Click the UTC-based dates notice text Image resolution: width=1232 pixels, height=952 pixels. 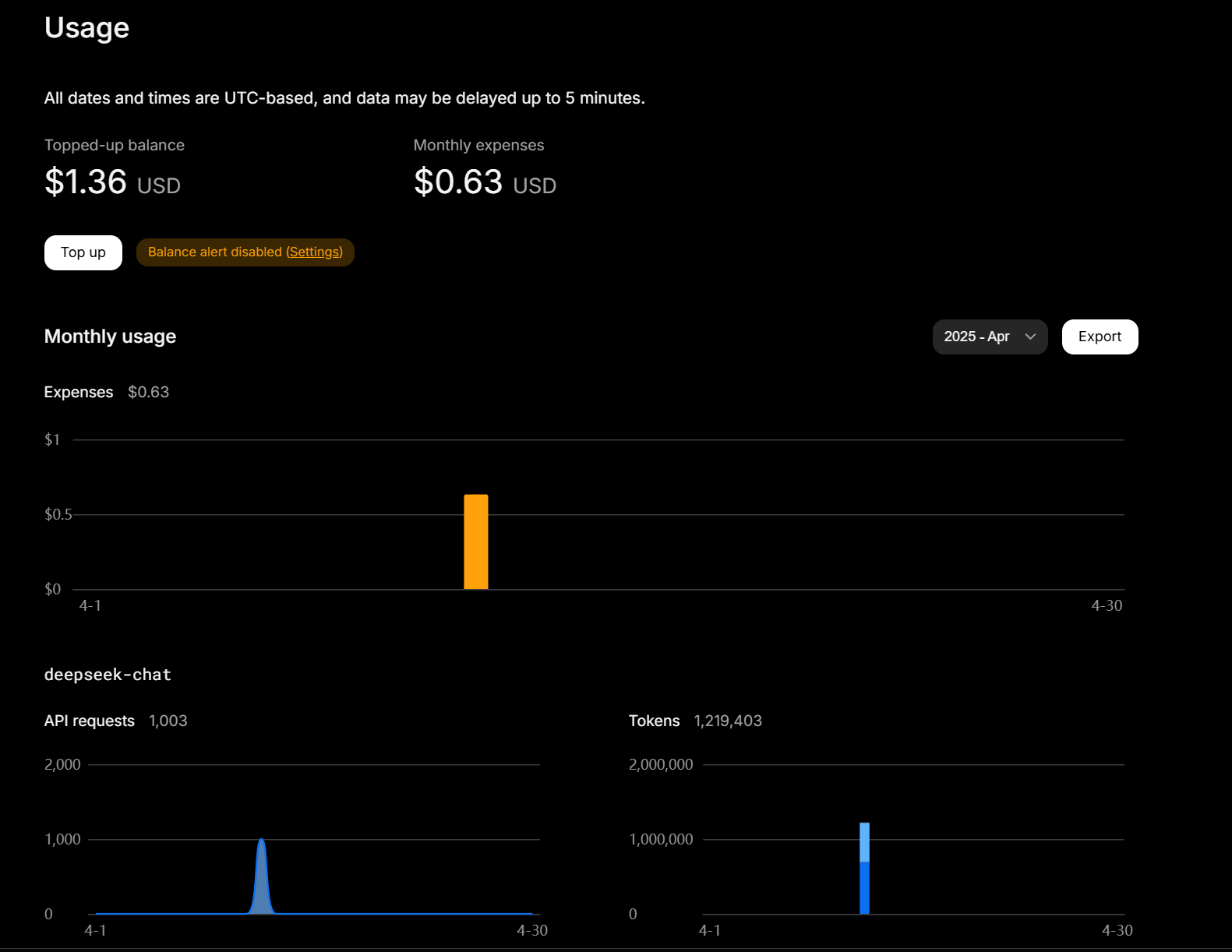coord(344,98)
